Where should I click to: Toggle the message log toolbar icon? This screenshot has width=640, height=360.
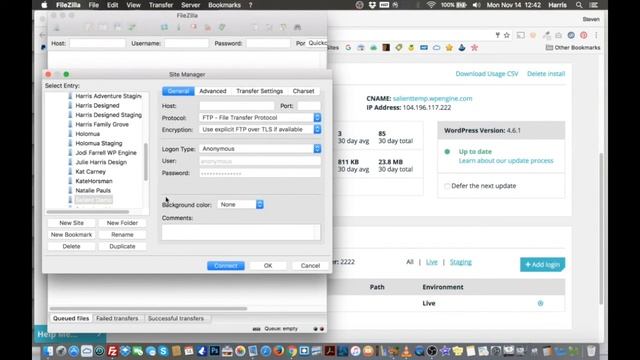click(x=88, y=27)
